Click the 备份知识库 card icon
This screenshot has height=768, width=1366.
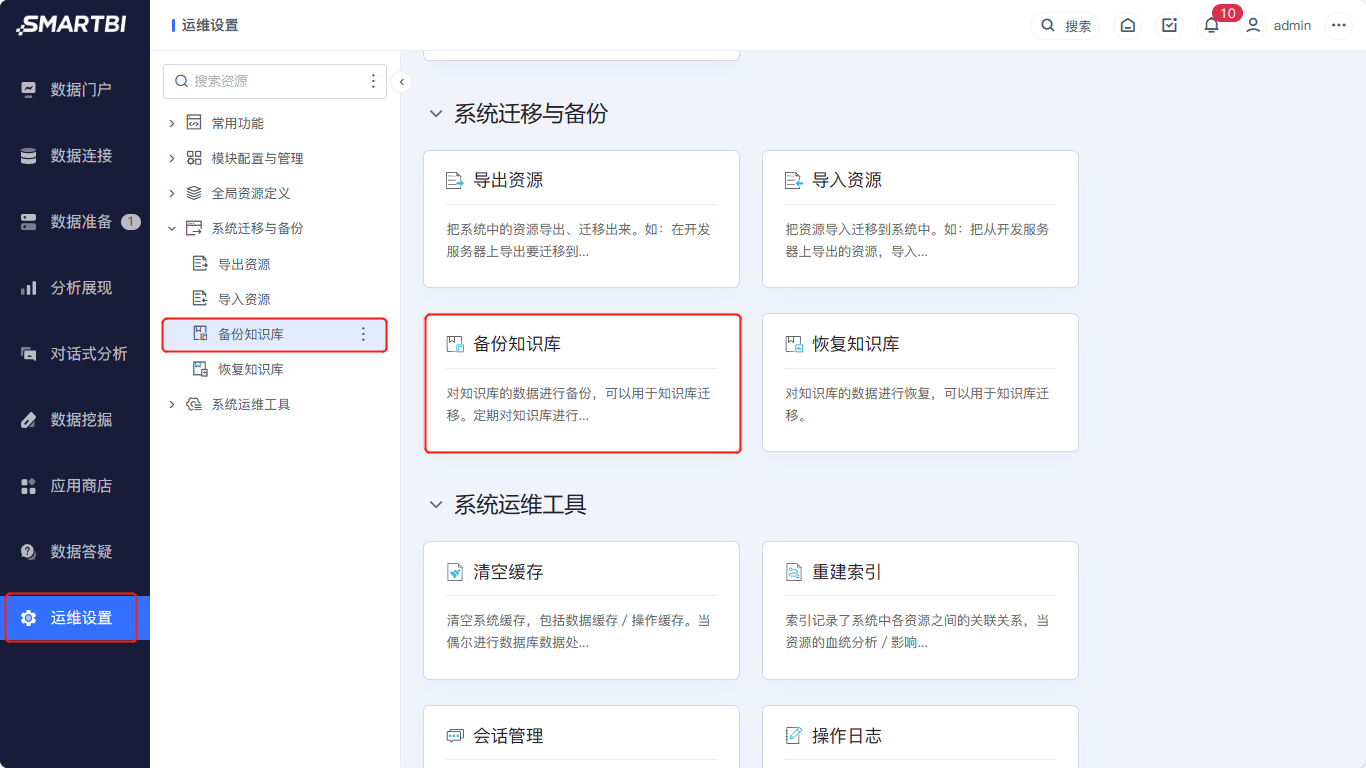(455, 344)
